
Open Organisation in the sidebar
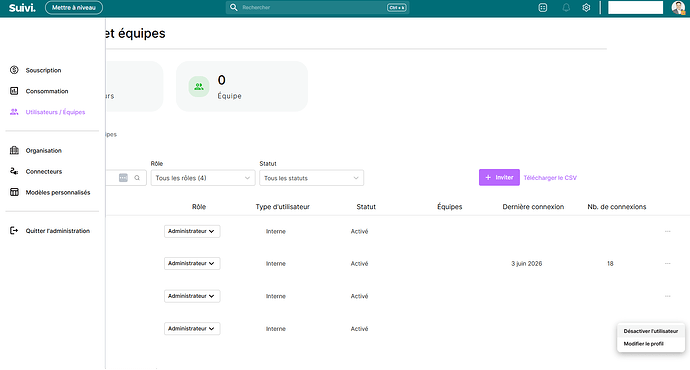(44, 150)
